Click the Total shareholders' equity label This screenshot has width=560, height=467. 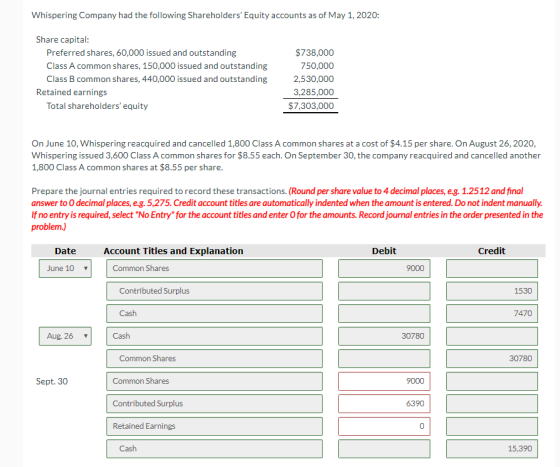97,106
